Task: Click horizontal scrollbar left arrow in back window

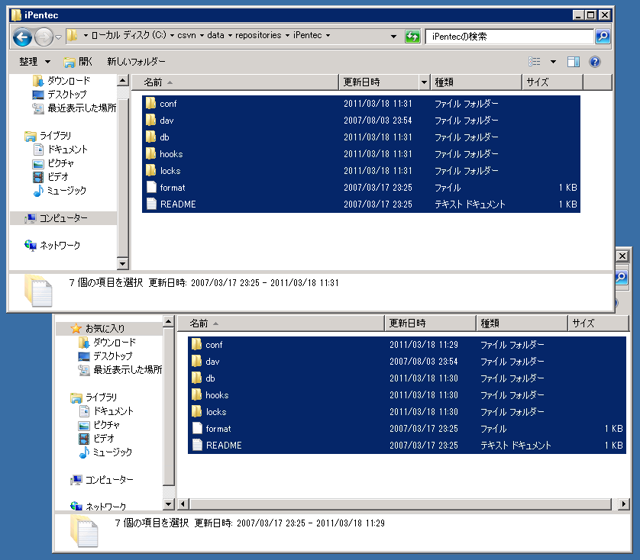Action: coord(183,504)
